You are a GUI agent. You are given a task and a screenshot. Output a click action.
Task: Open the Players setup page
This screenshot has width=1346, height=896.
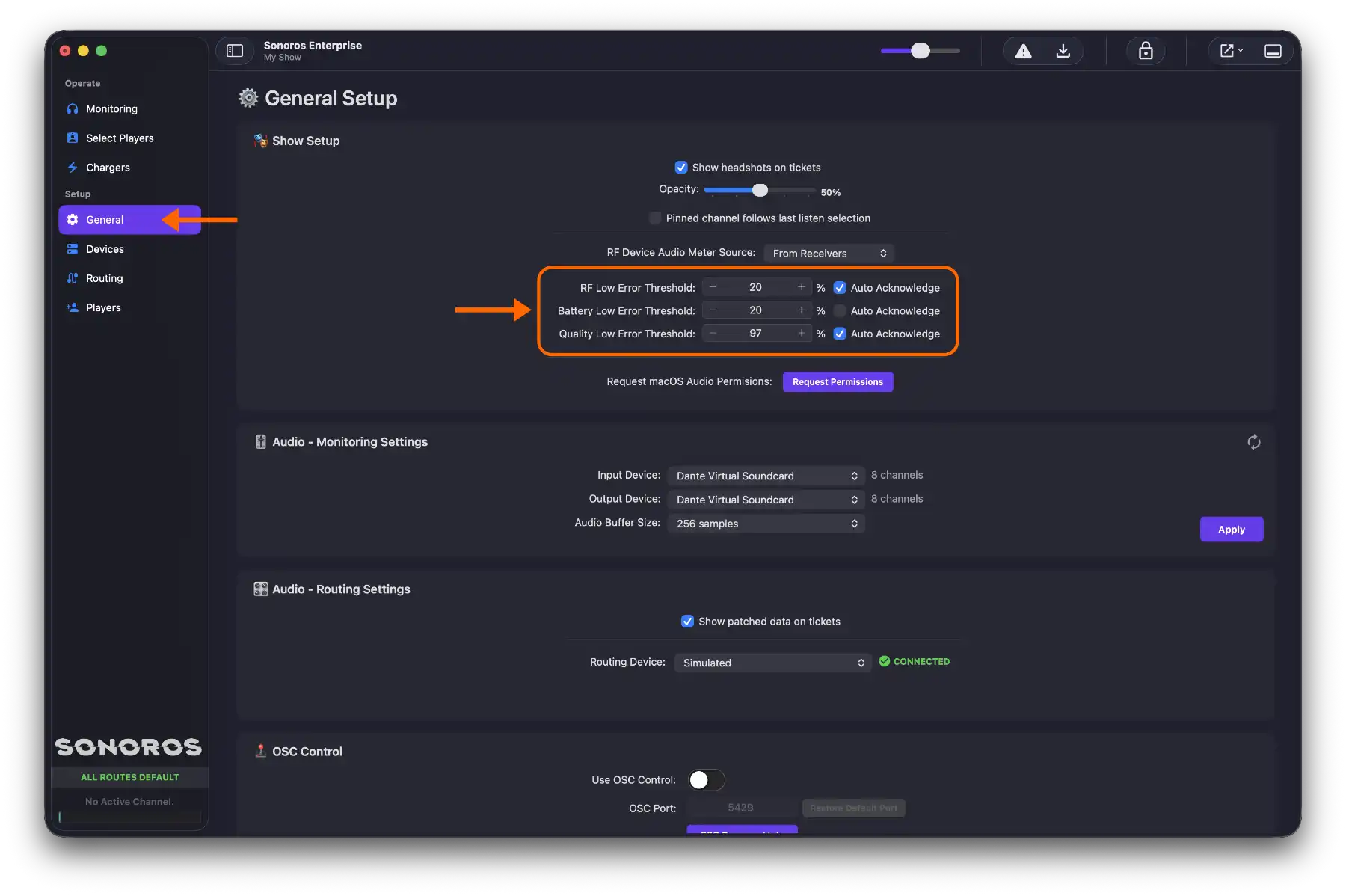(130, 307)
